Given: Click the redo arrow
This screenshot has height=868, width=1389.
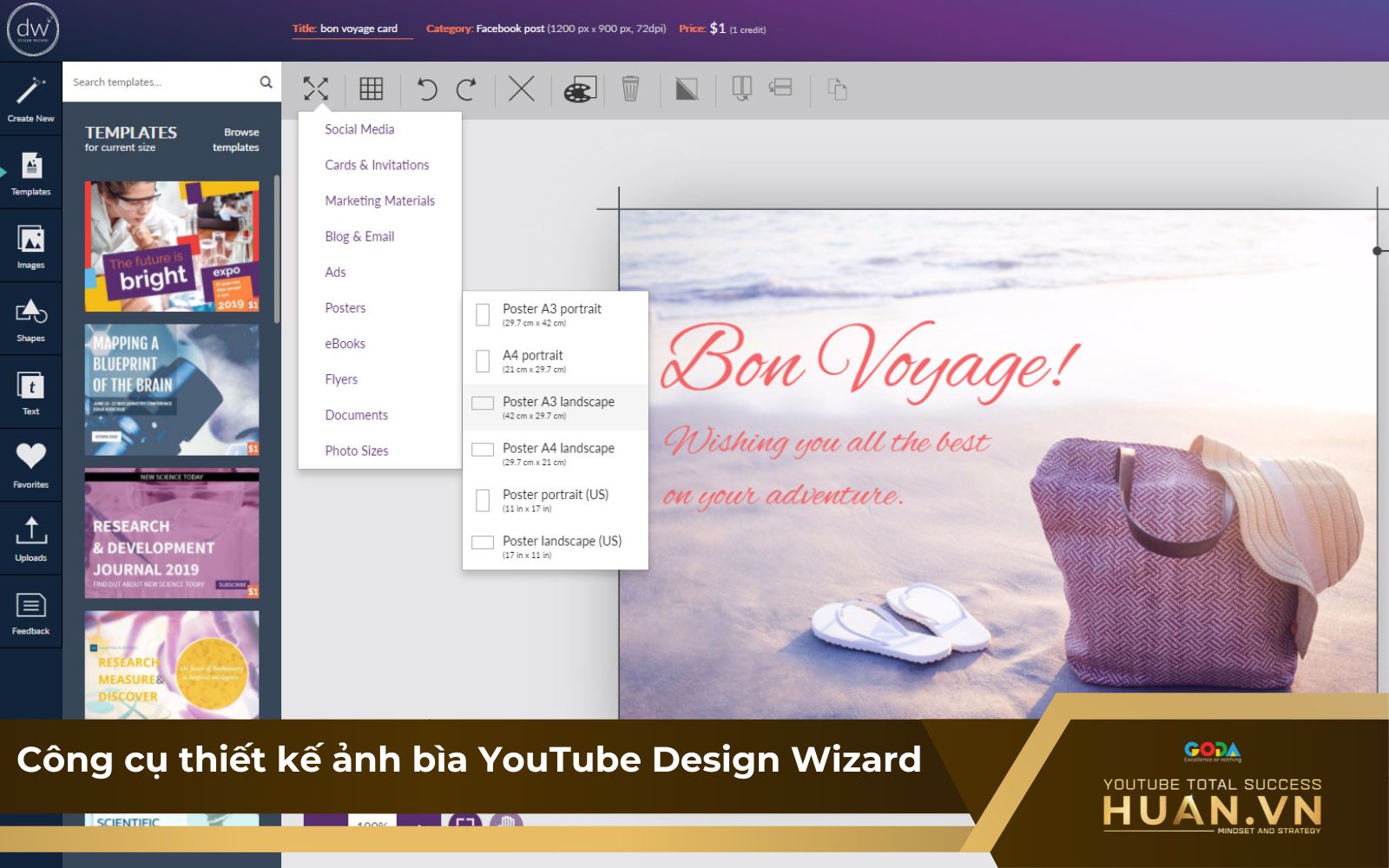Looking at the screenshot, I should (x=467, y=89).
